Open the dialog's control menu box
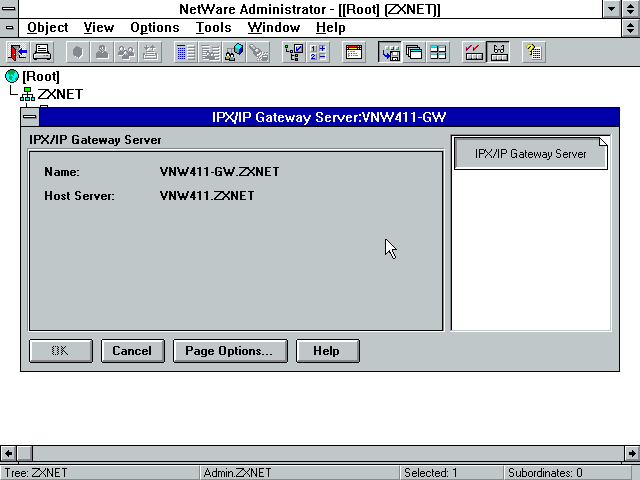Image resolution: width=640 pixels, height=480 pixels. coord(29,117)
